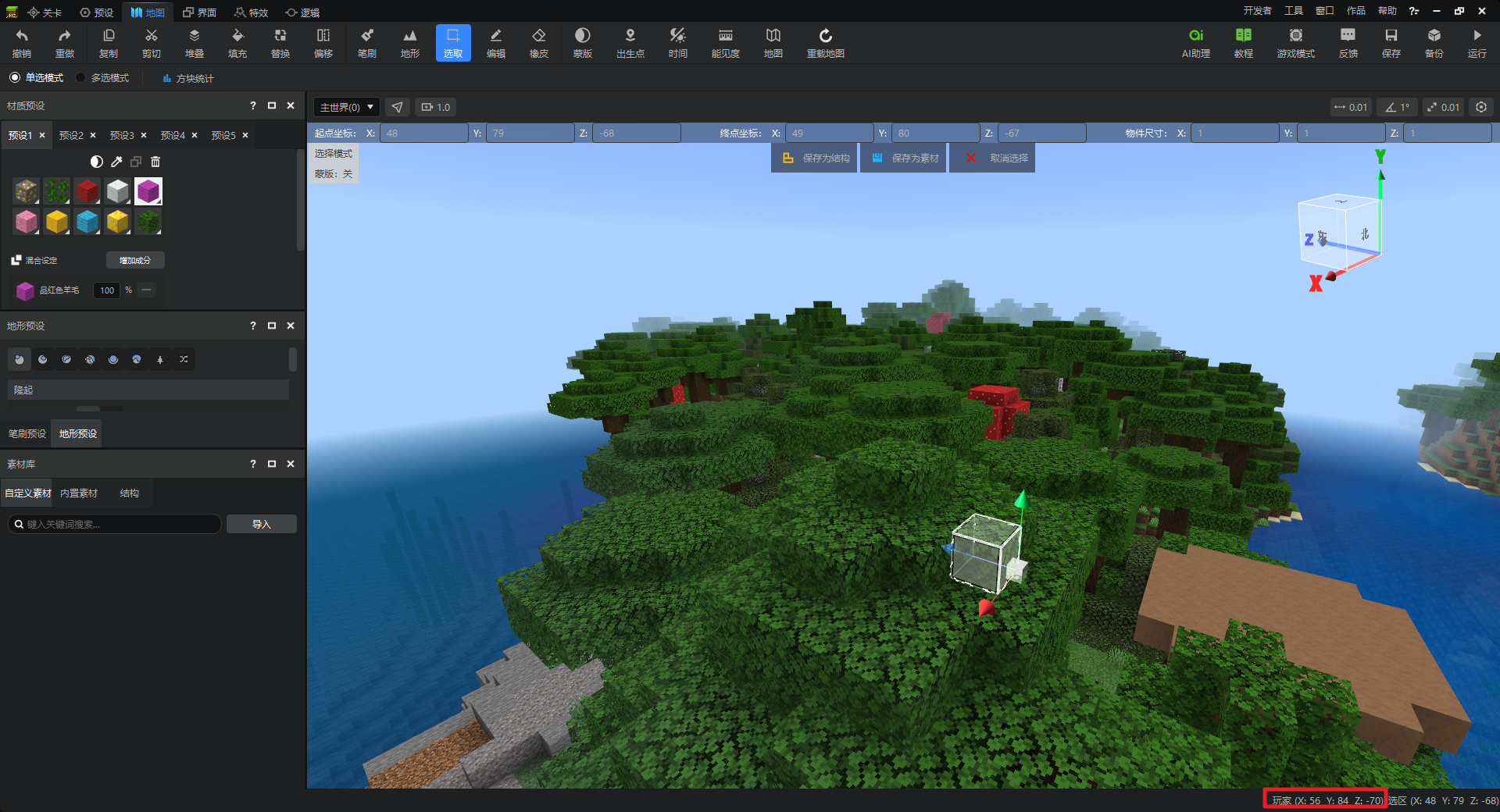Select the 填充 fill tool
Viewport: 1500px width, 812px height.
(x=237, y=43)
